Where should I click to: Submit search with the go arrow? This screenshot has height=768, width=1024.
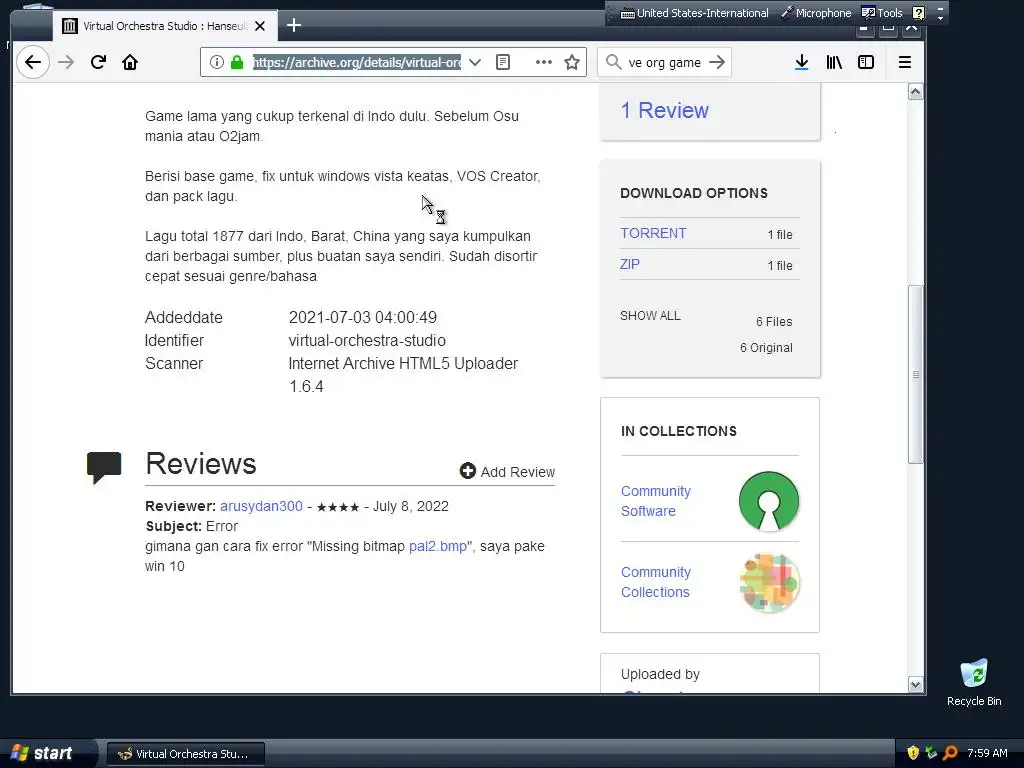[717, 62]
